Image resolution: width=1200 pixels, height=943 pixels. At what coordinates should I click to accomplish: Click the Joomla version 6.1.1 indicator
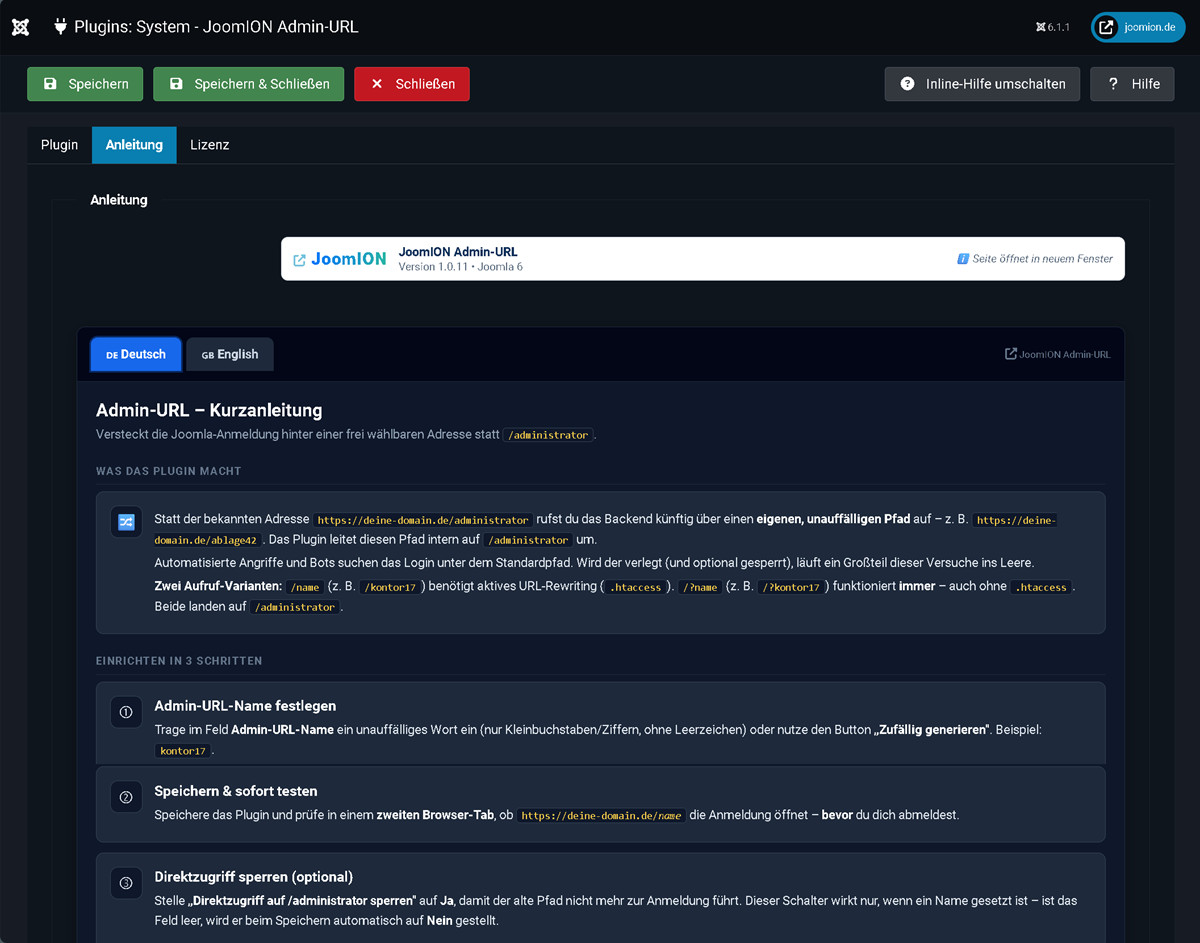(1053, 27)
